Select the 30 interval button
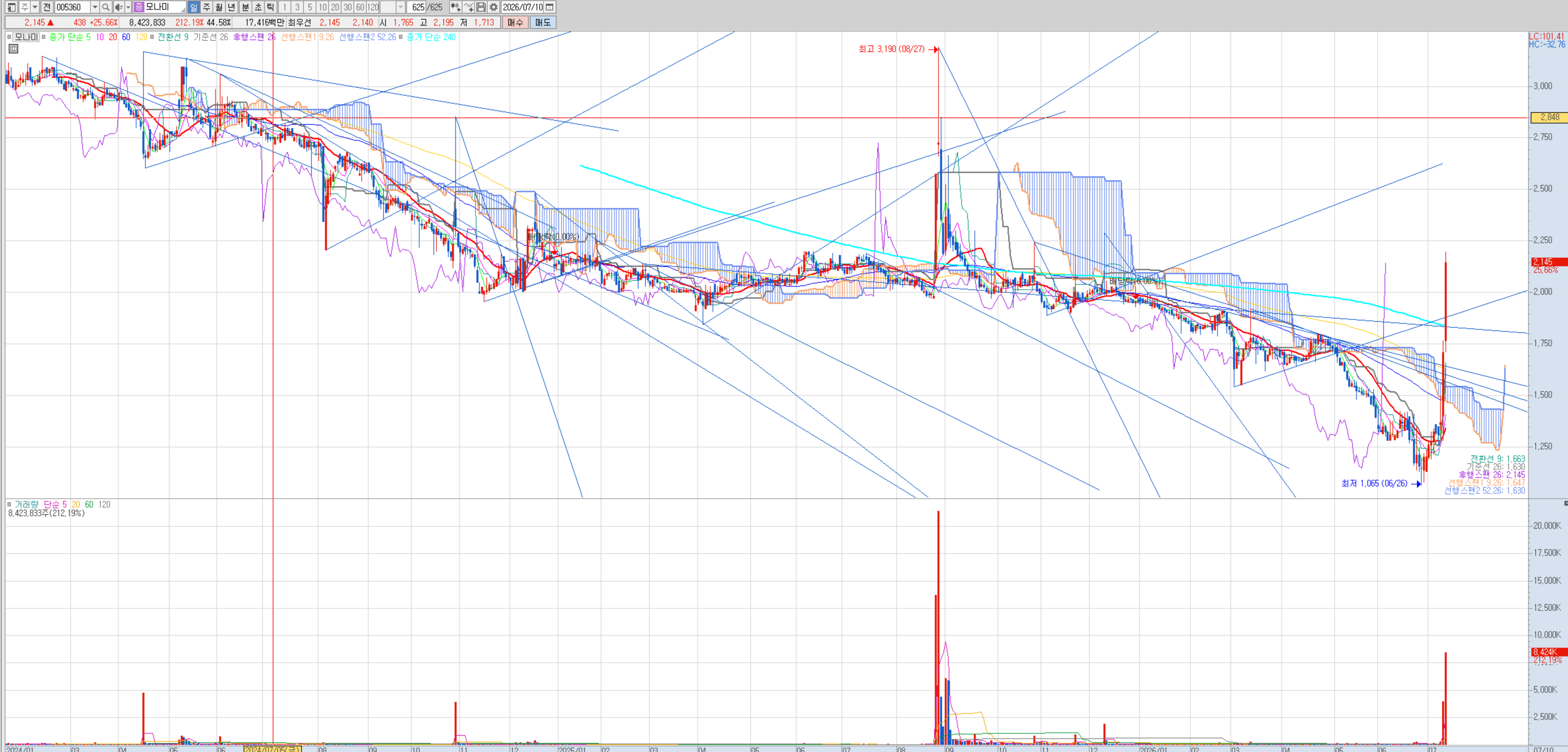Image resolution: width=1568 pixels, height=752 pixels. [x=347, y=7]
